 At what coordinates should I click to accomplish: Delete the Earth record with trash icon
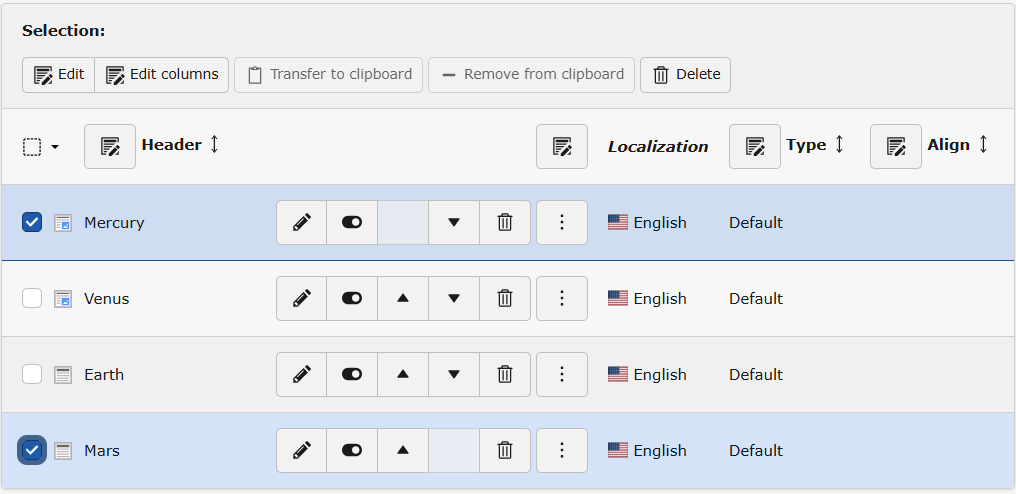click(505, 374)
